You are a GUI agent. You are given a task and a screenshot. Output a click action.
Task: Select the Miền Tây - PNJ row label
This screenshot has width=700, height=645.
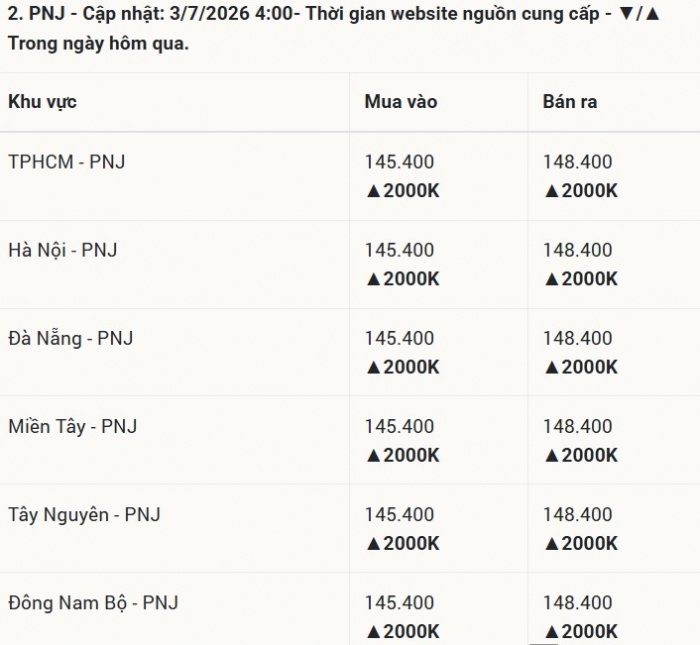[x=72, y=426]
